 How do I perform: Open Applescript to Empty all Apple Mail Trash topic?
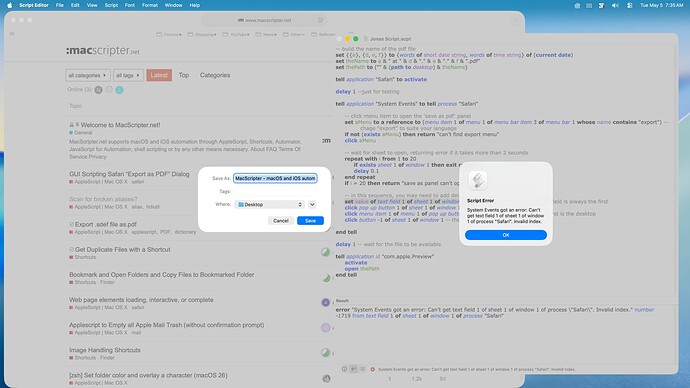pyautogui.click(x=166, y=325)
